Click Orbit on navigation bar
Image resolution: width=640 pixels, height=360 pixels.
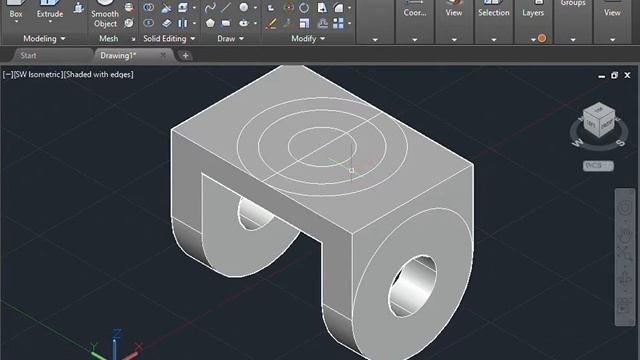coord(624,280)
